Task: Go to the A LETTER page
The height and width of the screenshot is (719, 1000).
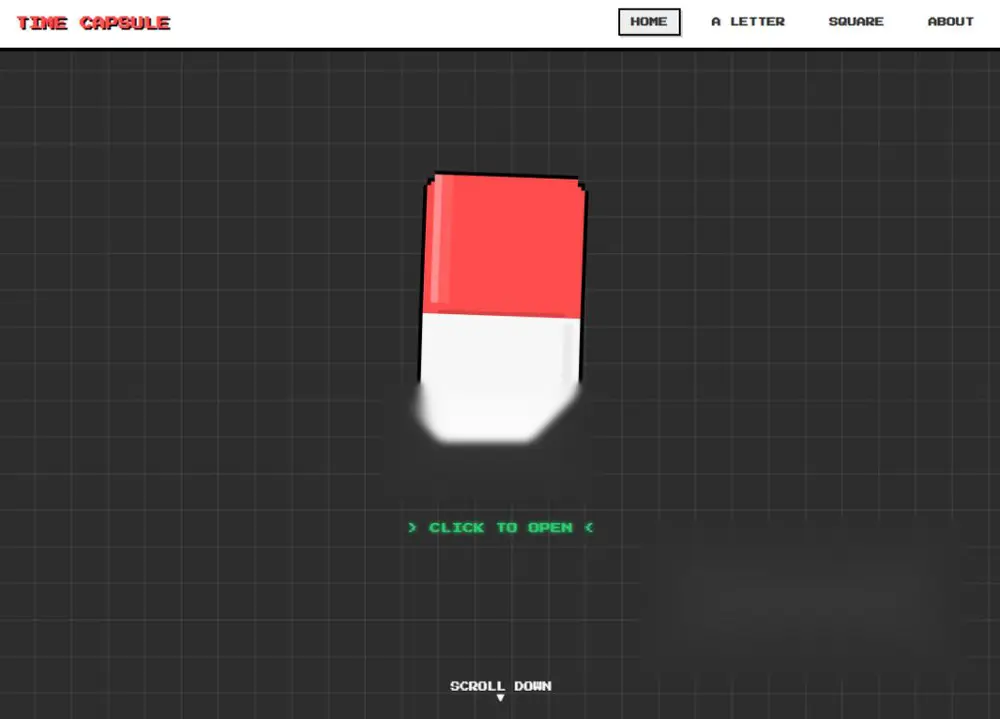Action: pyautogui.click(x=748, y=22)
